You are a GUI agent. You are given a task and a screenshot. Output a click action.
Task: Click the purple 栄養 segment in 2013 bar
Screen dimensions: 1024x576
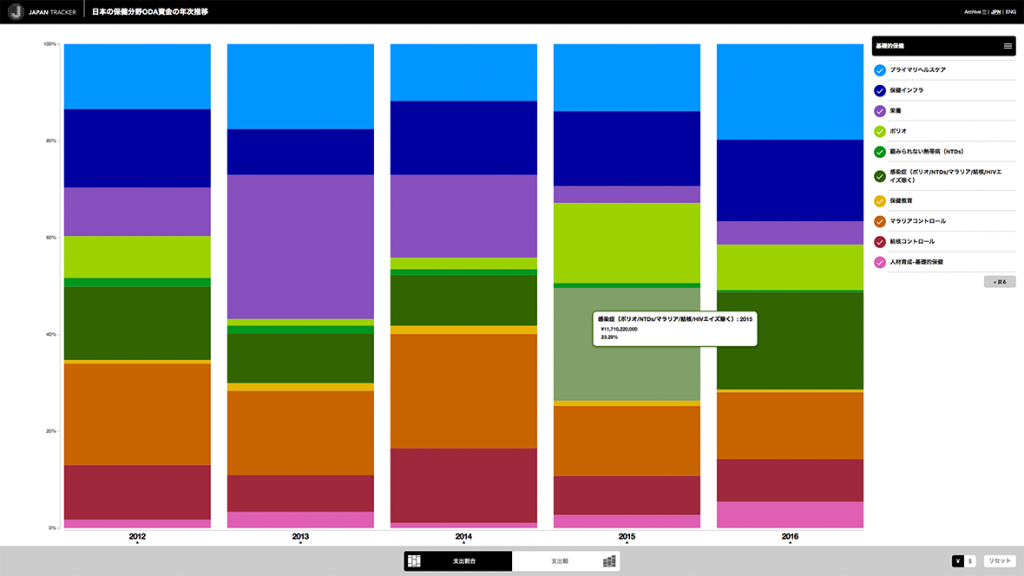[x=300, y=246]
